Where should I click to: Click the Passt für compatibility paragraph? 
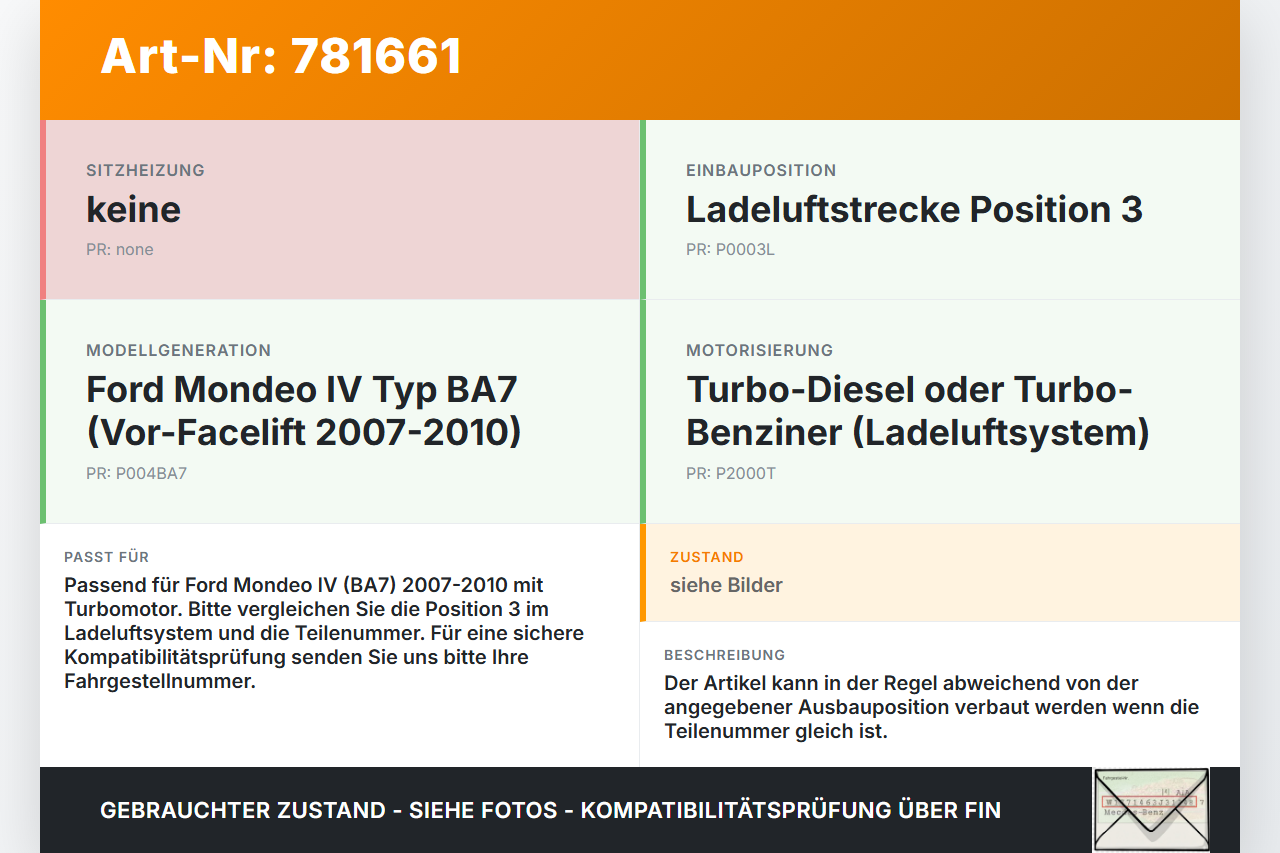[324, 633]
